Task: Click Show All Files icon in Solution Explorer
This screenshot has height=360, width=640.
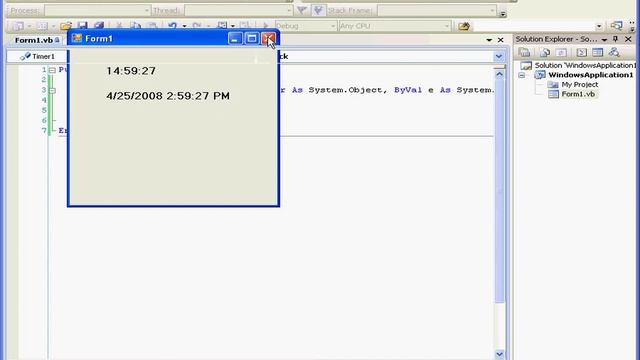Action: 544,52
